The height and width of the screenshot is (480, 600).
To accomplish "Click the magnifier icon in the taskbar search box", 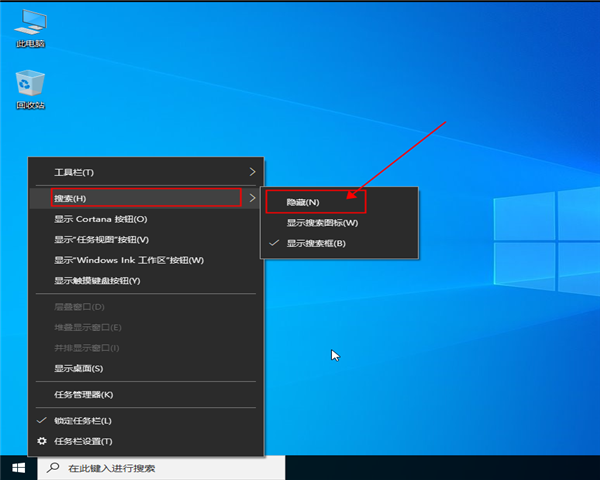I will click(x=52, y=468).
